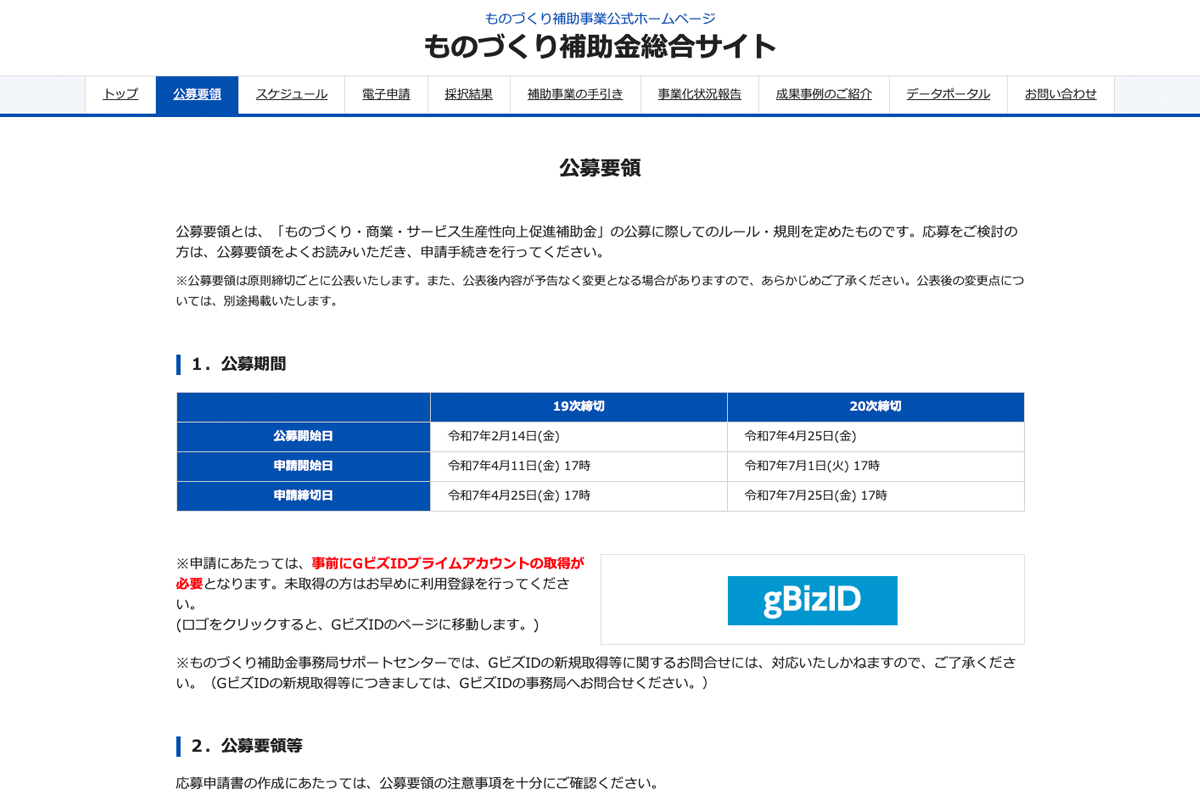Click the 20次締切 column header
This screenshot has height=800, width=1200.
pos(876,407)
